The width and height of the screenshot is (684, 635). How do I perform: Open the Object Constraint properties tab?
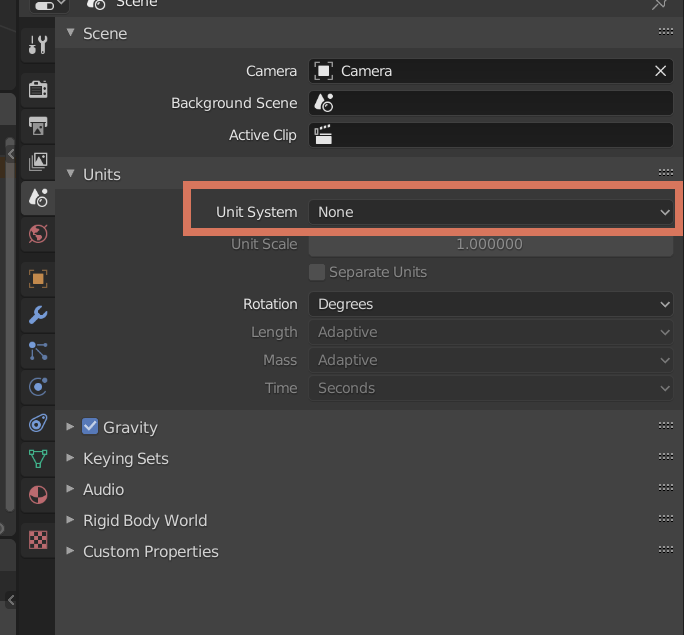point(38,423)
